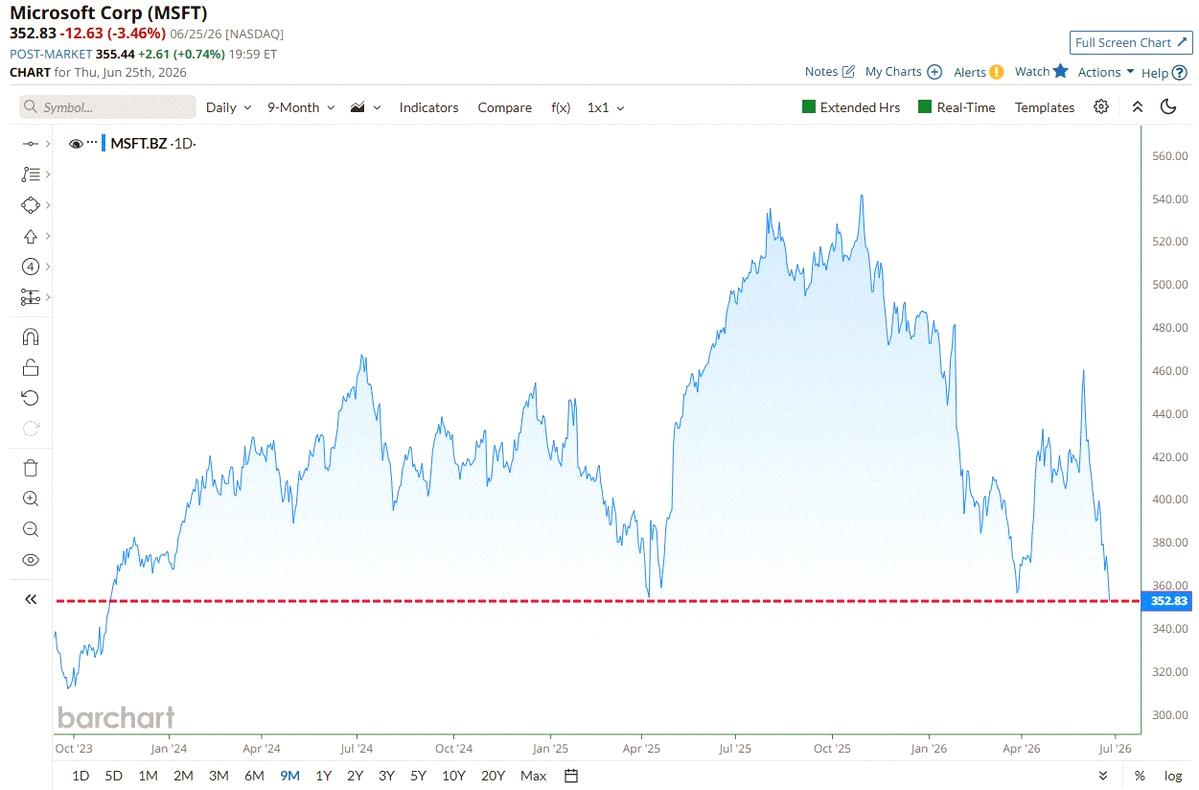
Task: Select the 5Y time range
Action: pyautogui.click(x=418, y=775)
